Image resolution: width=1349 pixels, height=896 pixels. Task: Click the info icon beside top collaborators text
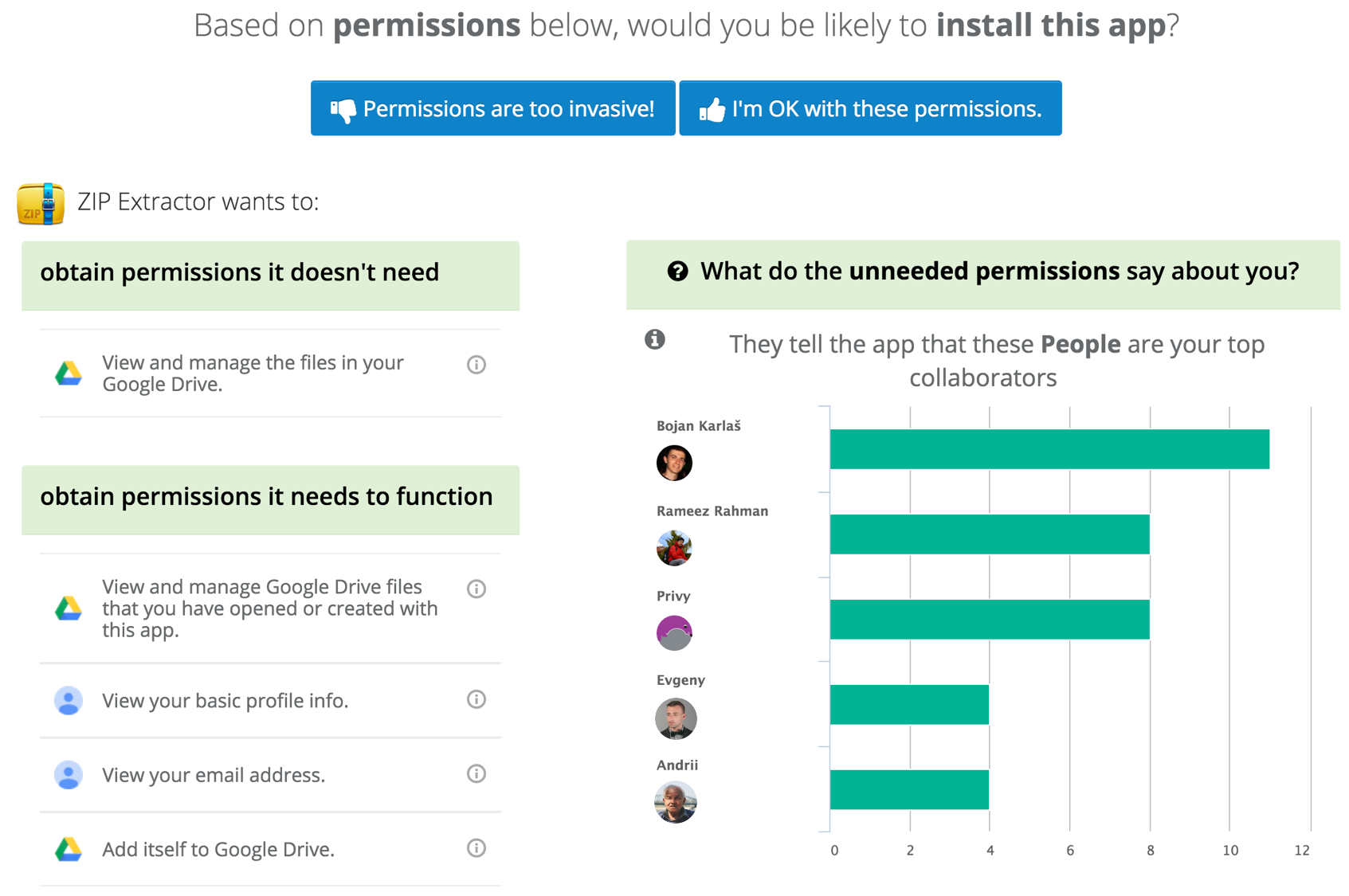coord(655,339)
